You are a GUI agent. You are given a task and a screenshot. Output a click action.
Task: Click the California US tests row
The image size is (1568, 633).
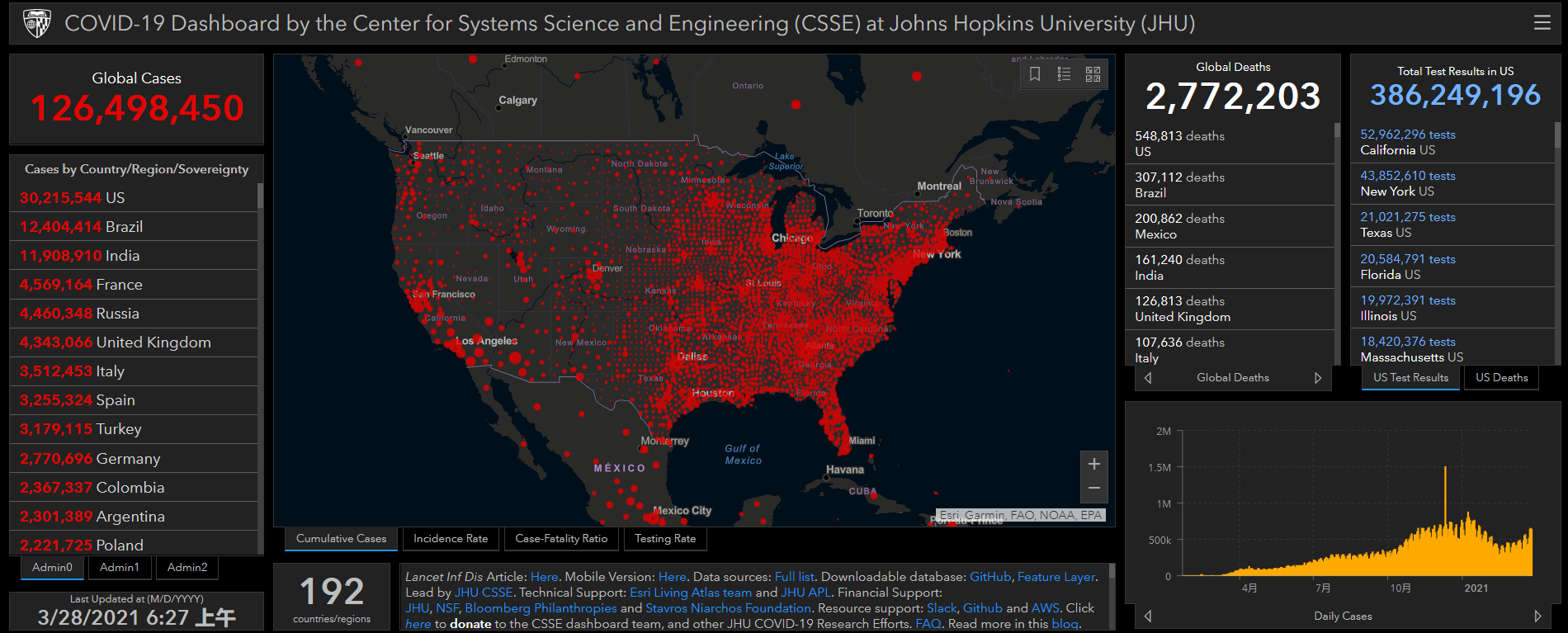point(1452,142)
